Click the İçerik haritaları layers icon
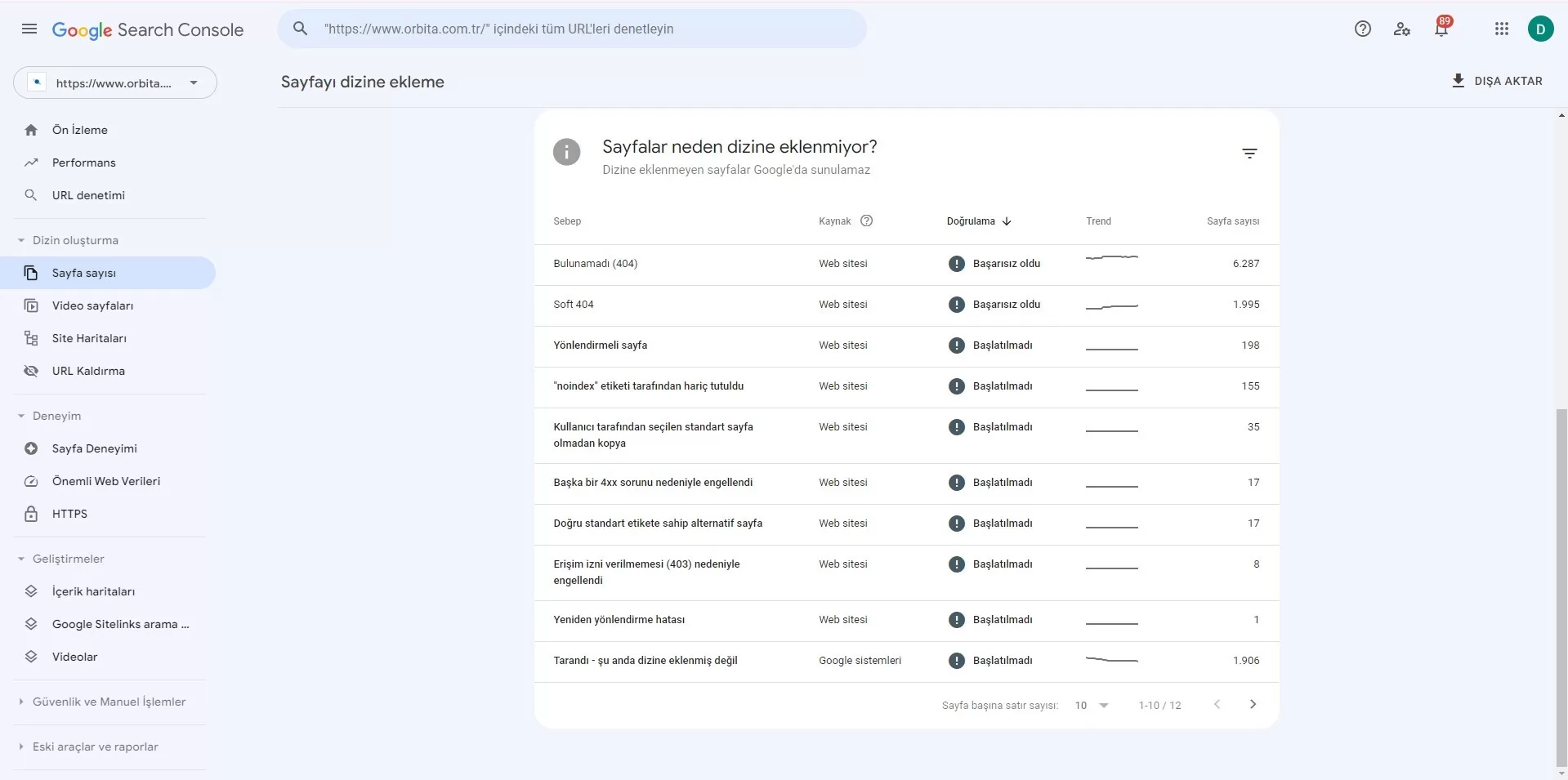This screenshot has height=780, width=1568. [31, 591]
